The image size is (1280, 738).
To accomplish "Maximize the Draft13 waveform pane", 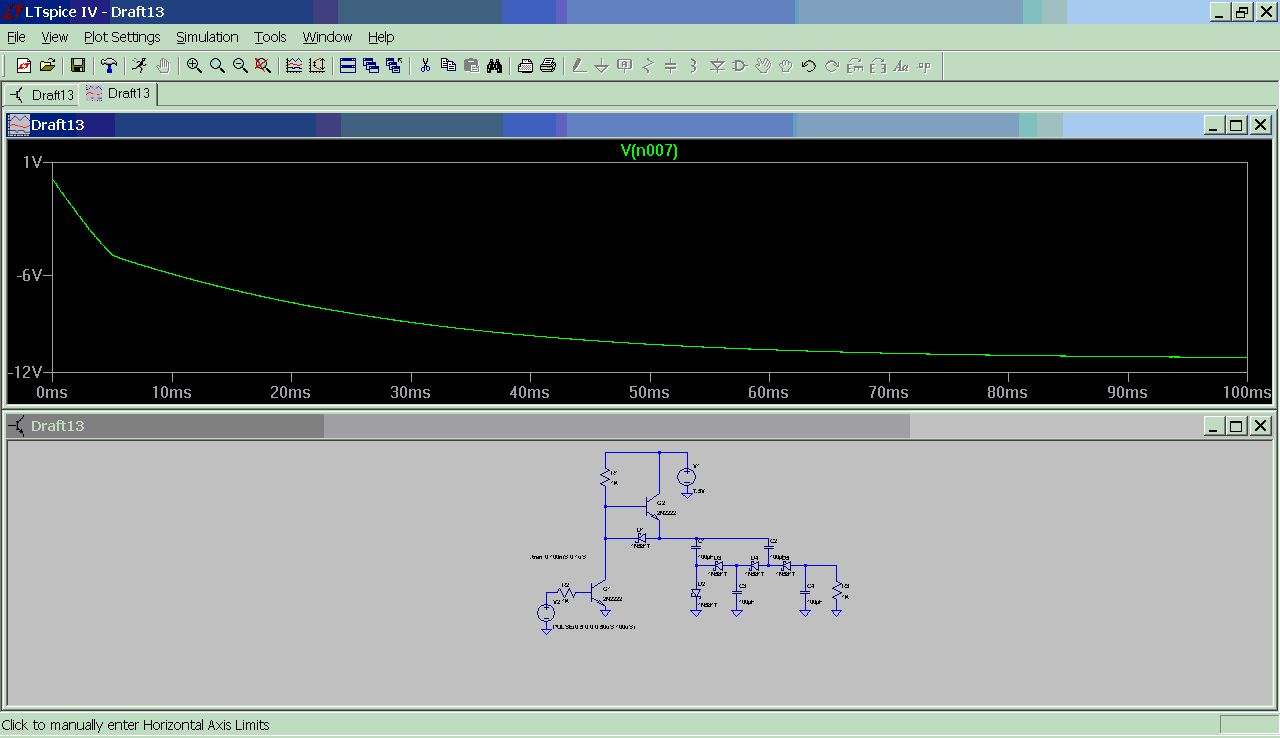I will click(x=1236, y=125).
